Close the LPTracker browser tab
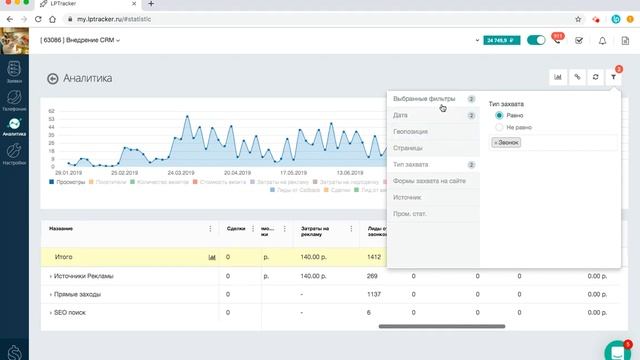 (x=134, y=4)
